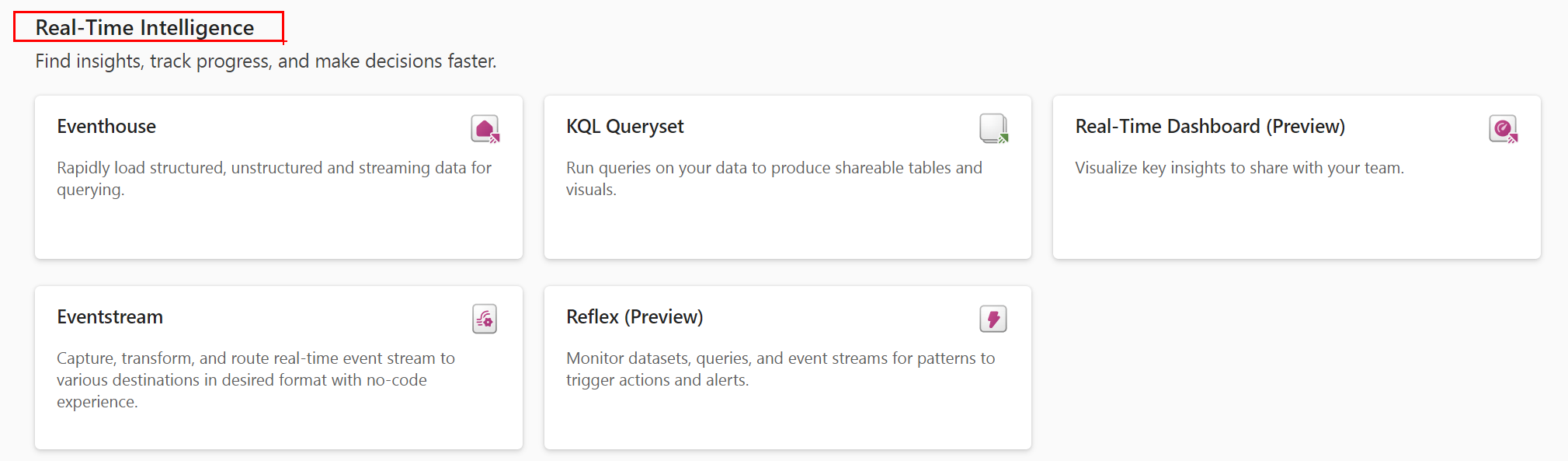Click the 'Visualize key insights' description text
The image size is (1568, 461).
click(x=1239, y=168)
